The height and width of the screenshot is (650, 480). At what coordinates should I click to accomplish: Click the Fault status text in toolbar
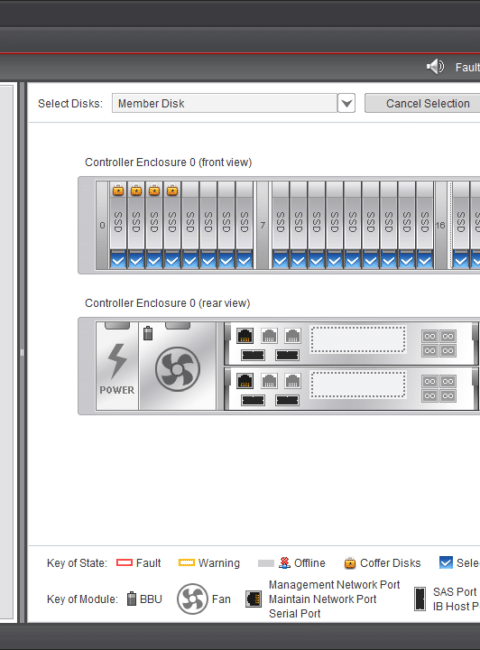click(x=467, y=67)
